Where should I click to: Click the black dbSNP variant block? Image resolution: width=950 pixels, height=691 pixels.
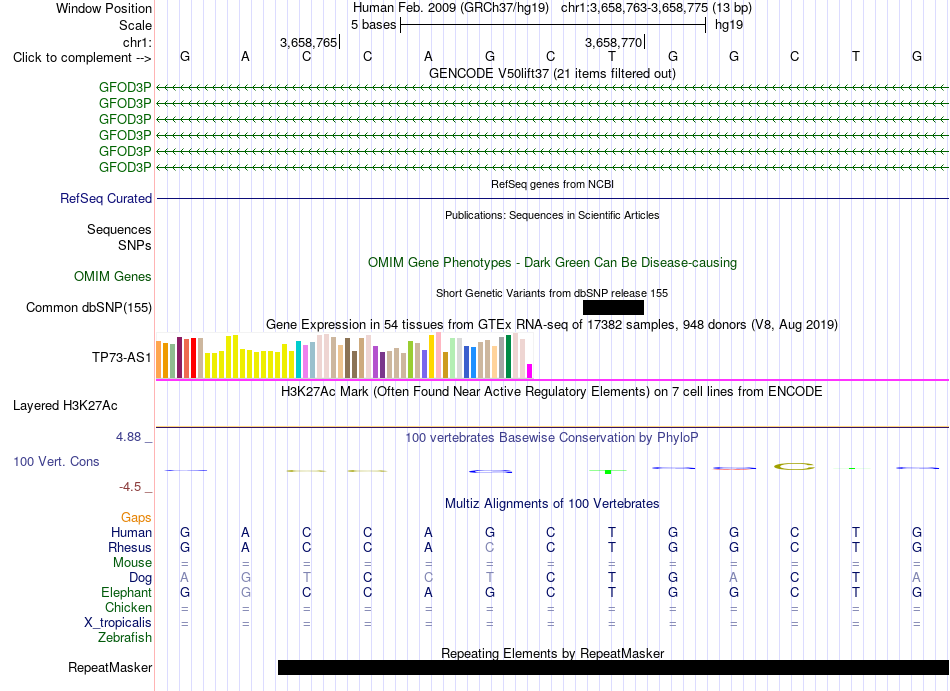(613, 308)
